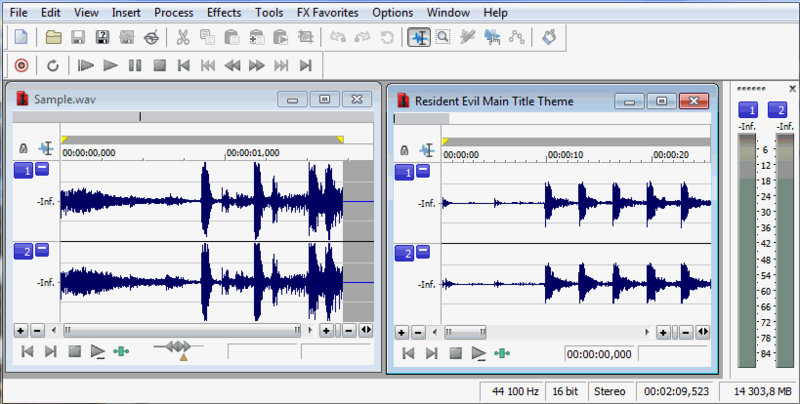Open the Effects menu
This screenshot has height=404, width=800.
point(223,13)
